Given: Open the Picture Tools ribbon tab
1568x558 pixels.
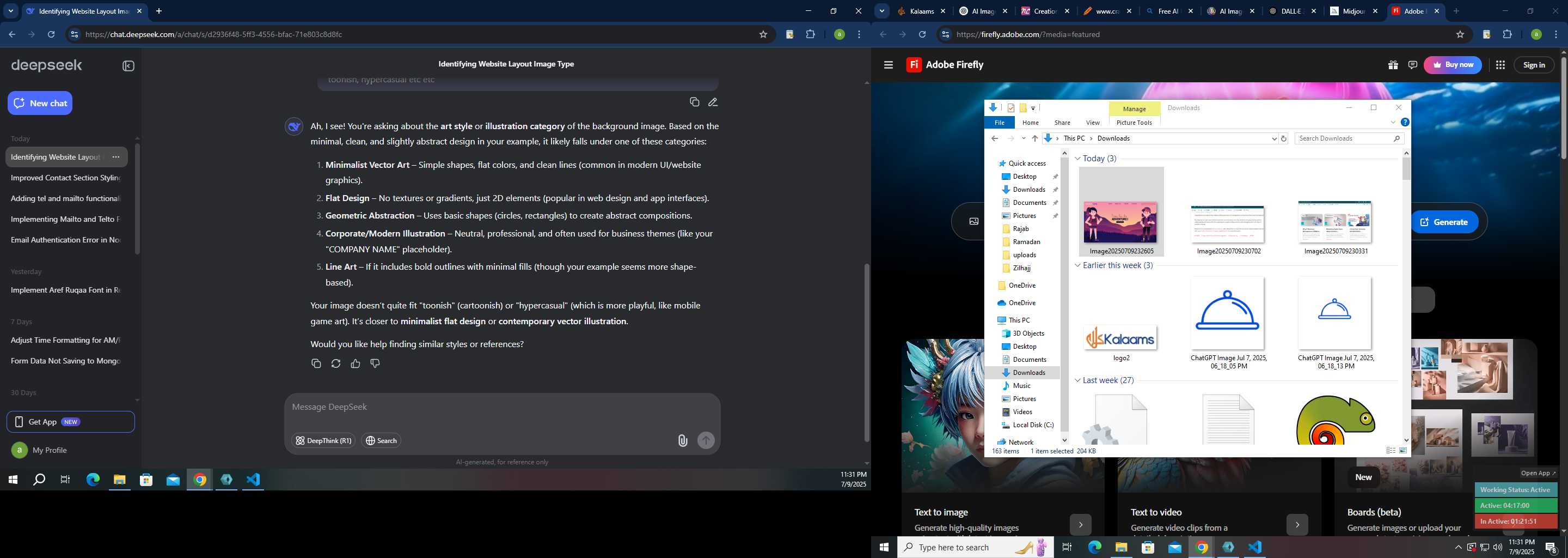Looking at the screenshot, I should [x=1134, y=123].
